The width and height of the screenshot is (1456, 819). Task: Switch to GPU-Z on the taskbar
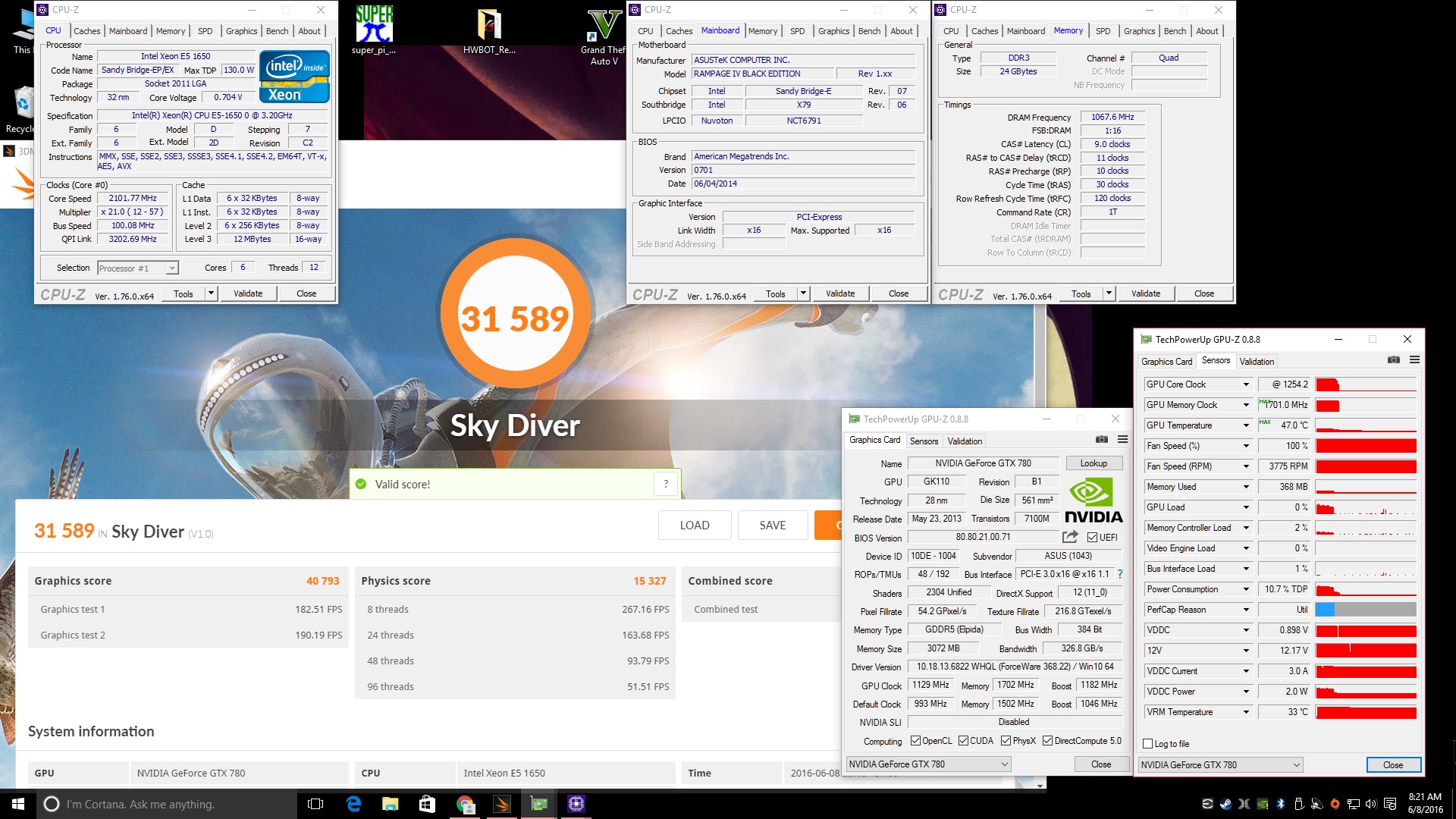pos(538,804)
